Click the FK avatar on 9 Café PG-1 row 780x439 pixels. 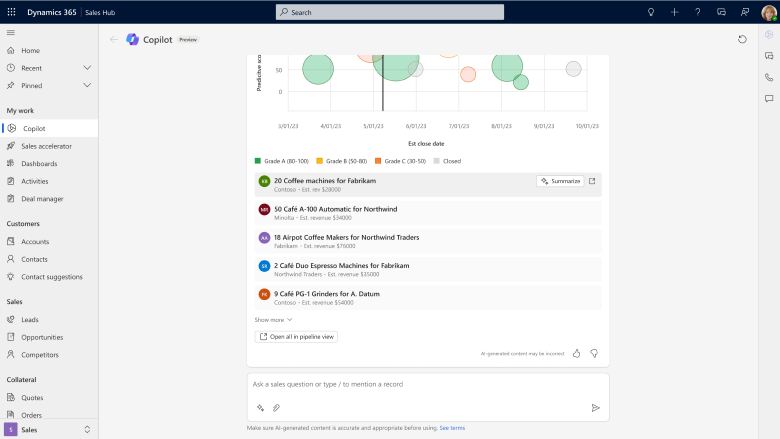[x=264, y=294]
